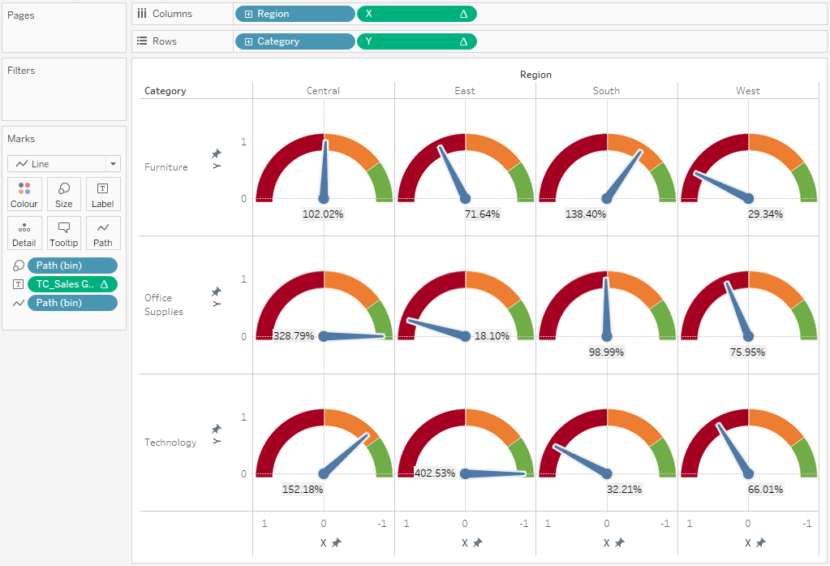830x566 pixels.
Task: Click the Central region column header
Action: click(x=323, y=91)
